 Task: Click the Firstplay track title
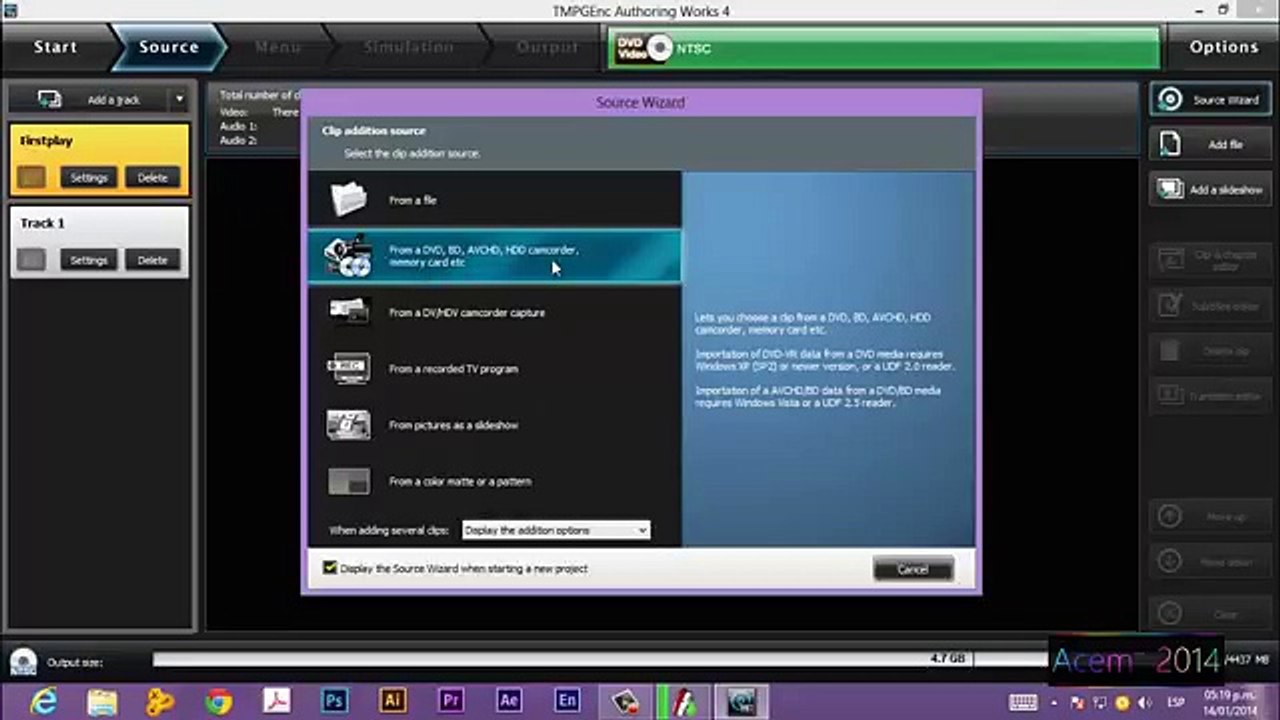[47, 141]
